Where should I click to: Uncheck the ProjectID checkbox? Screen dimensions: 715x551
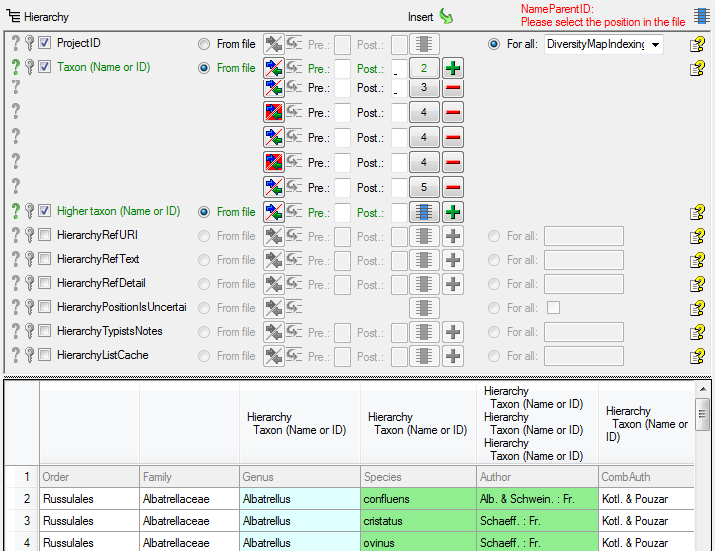click(45, 44)
